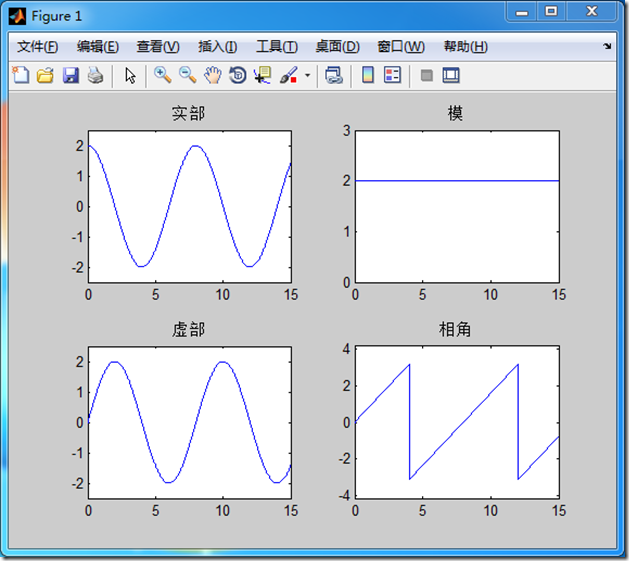The height and width of the screenshot is (561, 629).
Task: Open the 桌面(D) menu
Action: point(337,47)
